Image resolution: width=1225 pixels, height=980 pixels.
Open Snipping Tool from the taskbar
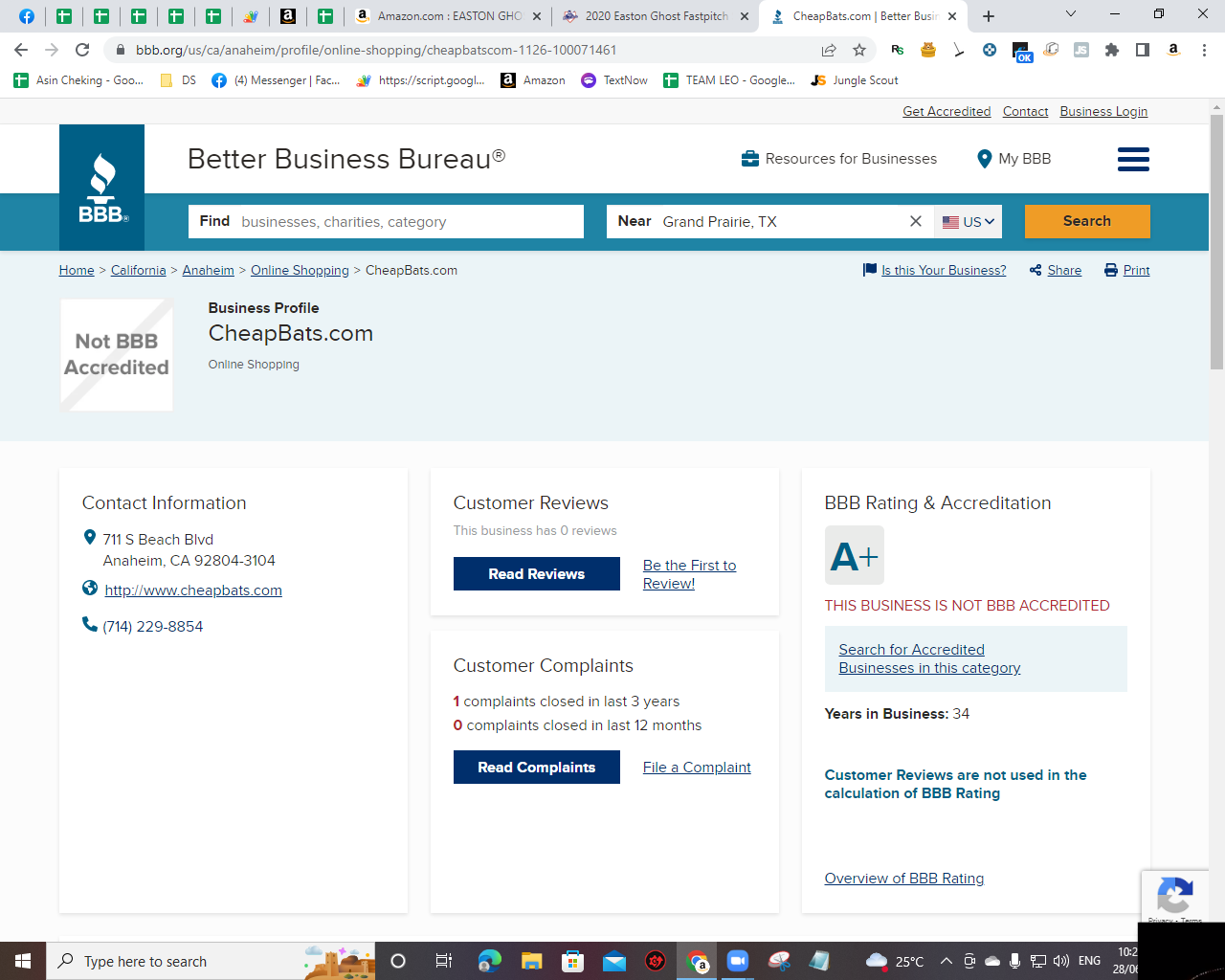pyautogui.click(x=779, y=961)
